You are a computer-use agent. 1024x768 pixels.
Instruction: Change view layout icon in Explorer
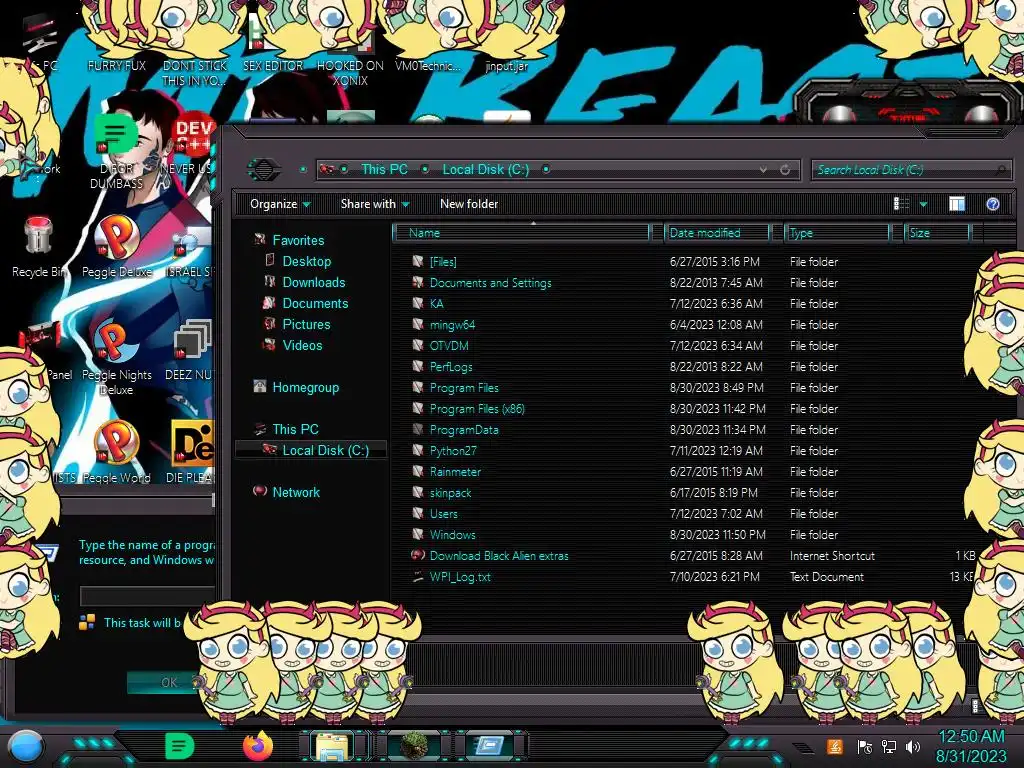tap(901, 204)
